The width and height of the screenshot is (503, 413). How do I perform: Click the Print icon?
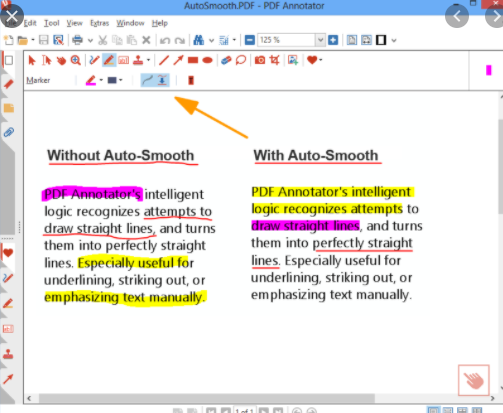tap(77, 40)
